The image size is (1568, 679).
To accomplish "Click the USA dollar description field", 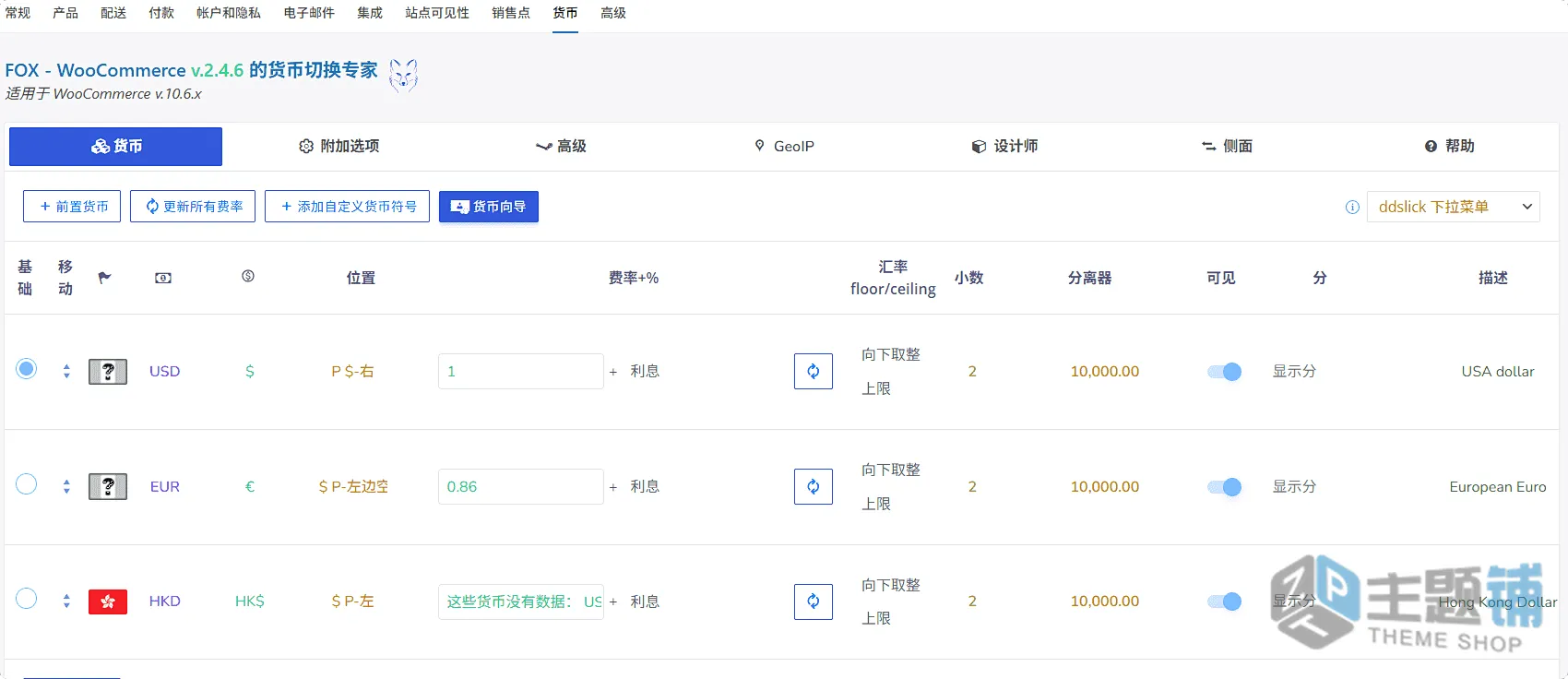I will 1498,371.
